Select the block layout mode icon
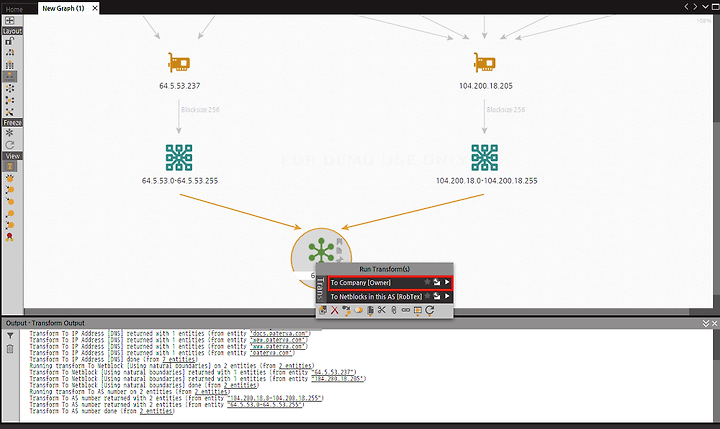The width and height of the screenshot is (720, 429). [10, 52]
